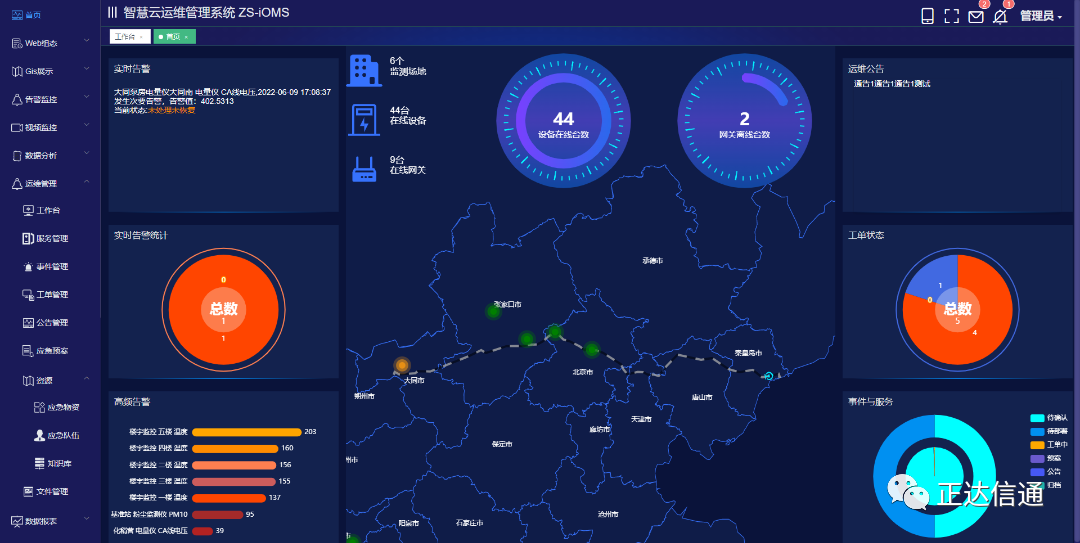Select the orange map marker at 大同市
1080x543 pixels.
(x=402, y=365)
